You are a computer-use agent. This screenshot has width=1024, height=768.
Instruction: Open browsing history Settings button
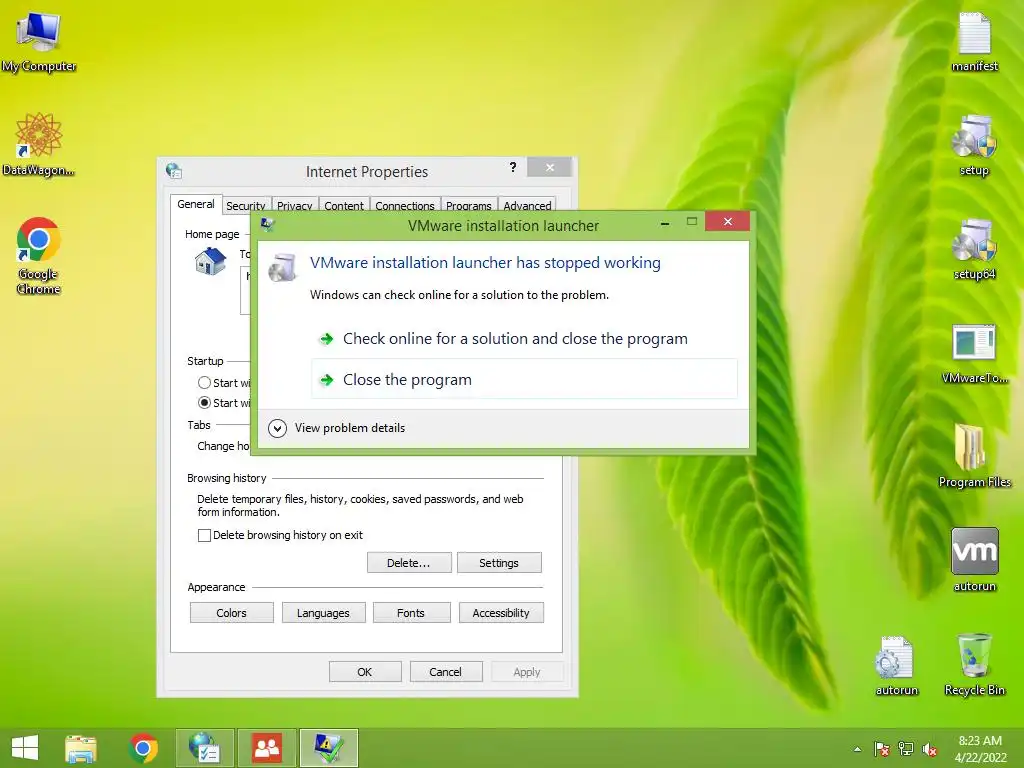(x=499, y=563)
